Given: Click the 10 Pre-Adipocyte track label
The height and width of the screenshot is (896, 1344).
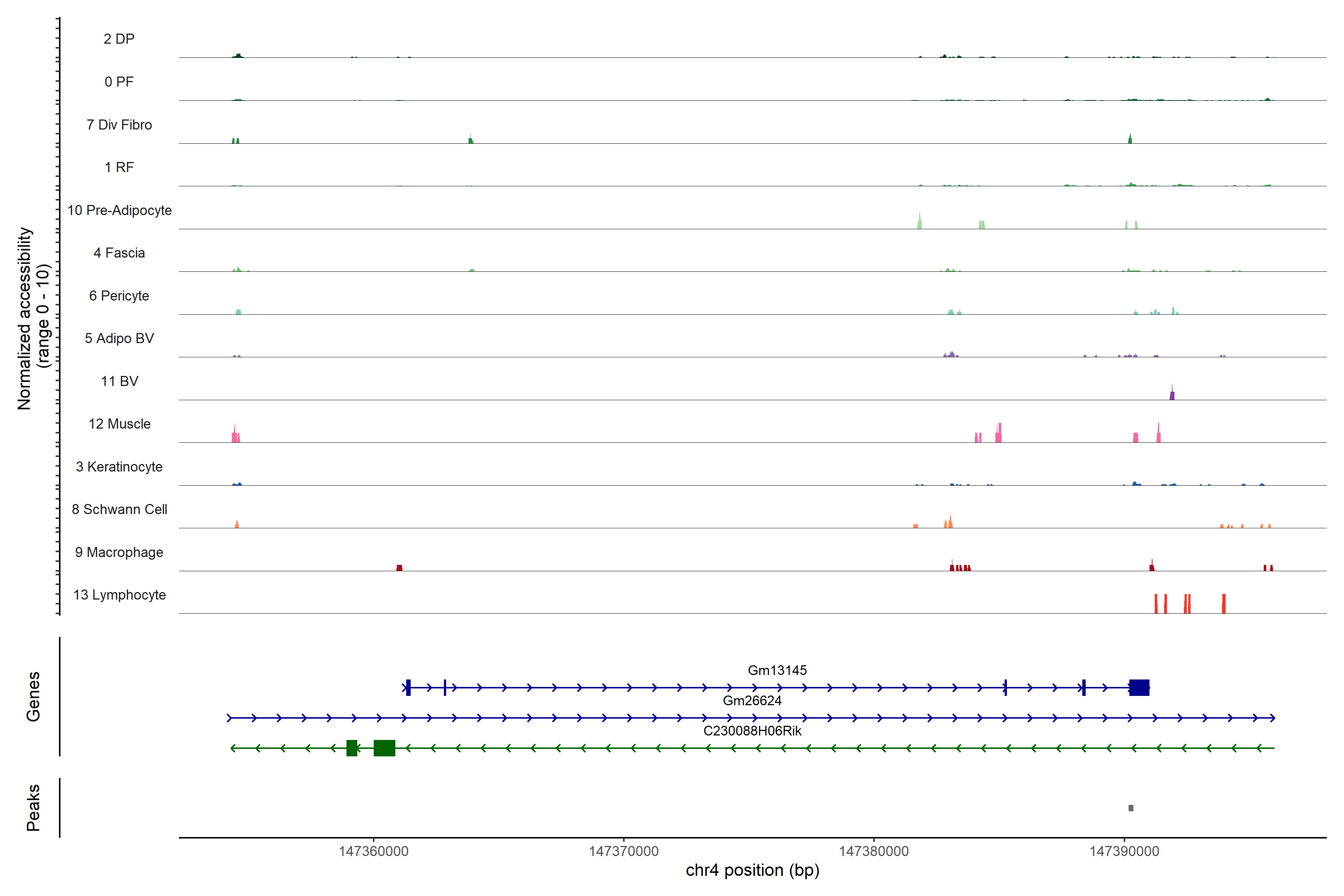Looking at the screenshot, I should (119, 210).
